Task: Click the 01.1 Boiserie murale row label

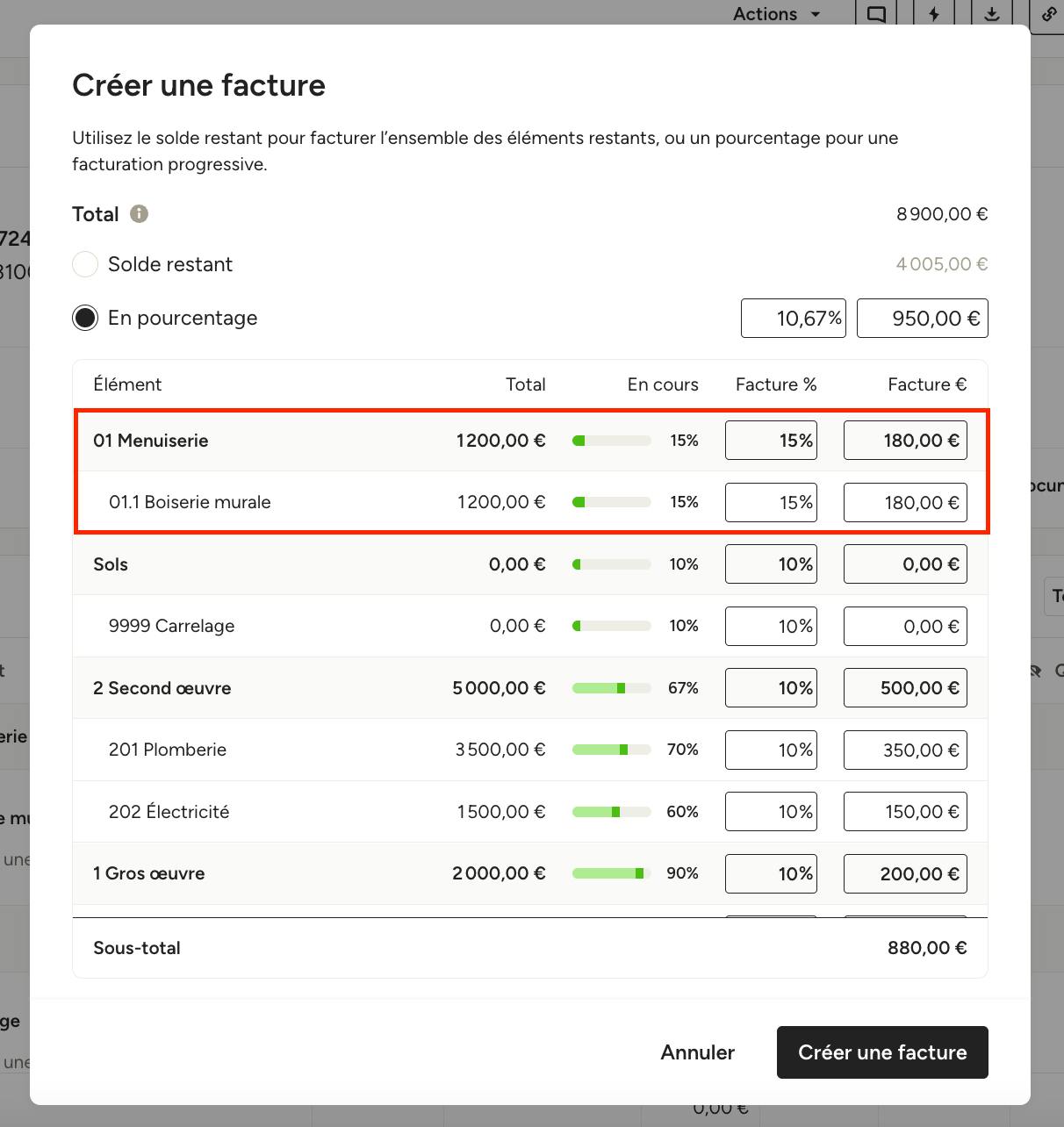Action: click(x=190, y=502)
